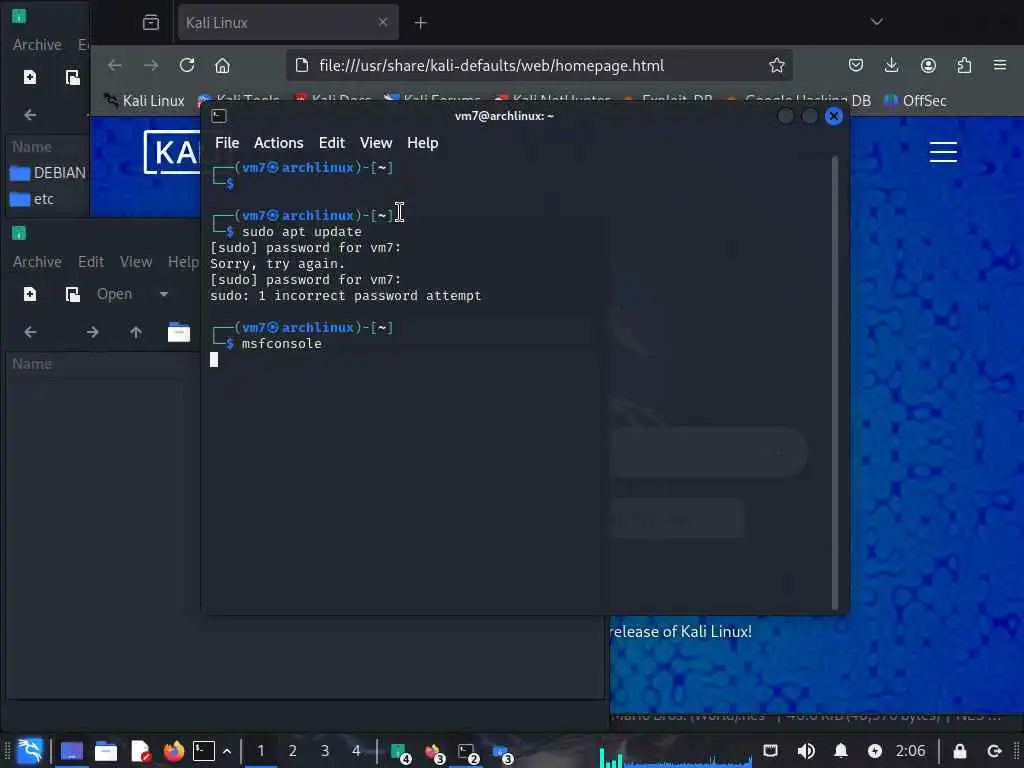Launch Firefox from the taskbar
1024x768 pixels.
tap(173, 751)
